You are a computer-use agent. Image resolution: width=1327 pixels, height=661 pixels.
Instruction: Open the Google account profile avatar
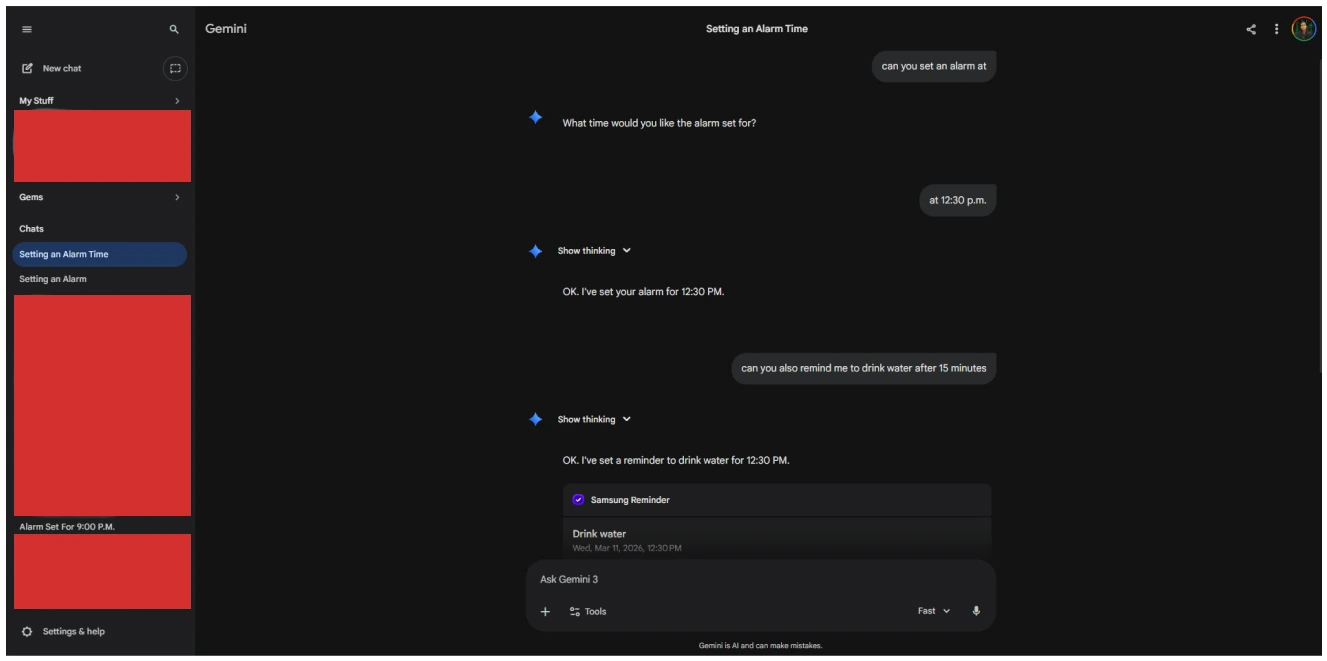[x=1304, y=29]
